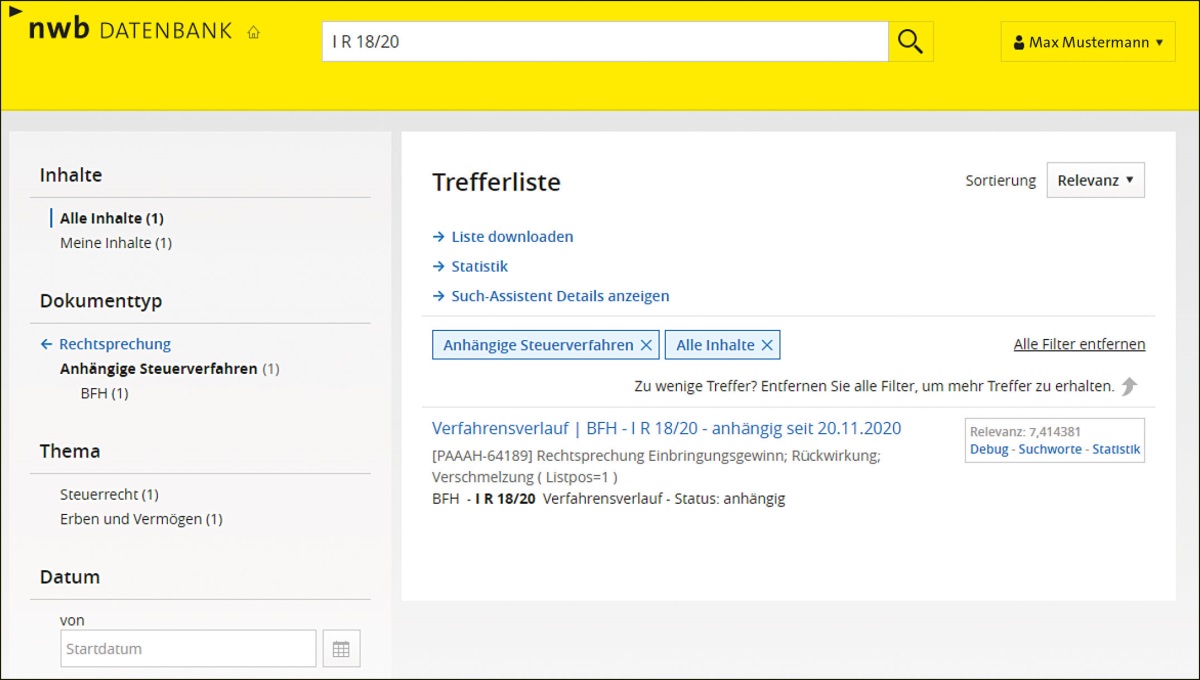1200x680 pixels.
Task: Go to home via house icon
Action: point(253,32)
